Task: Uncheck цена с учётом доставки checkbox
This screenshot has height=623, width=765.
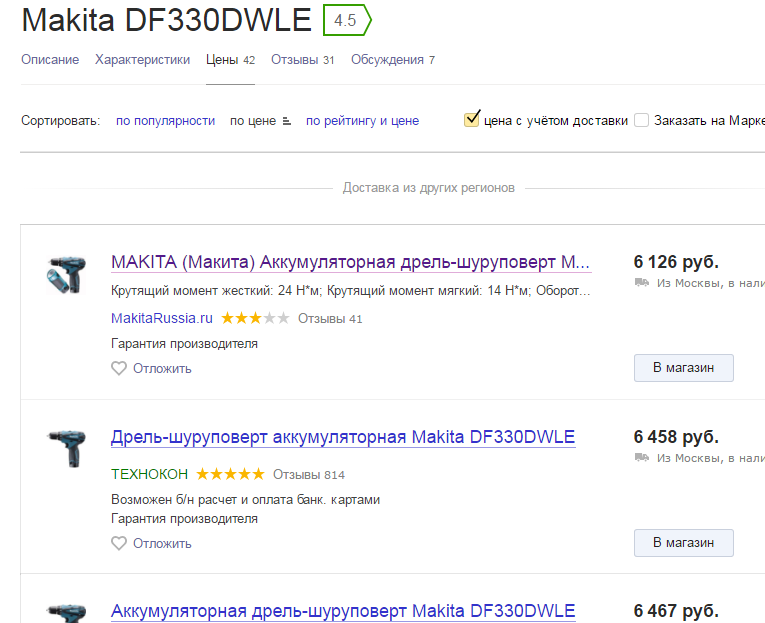Action: (x=471, y=120)
